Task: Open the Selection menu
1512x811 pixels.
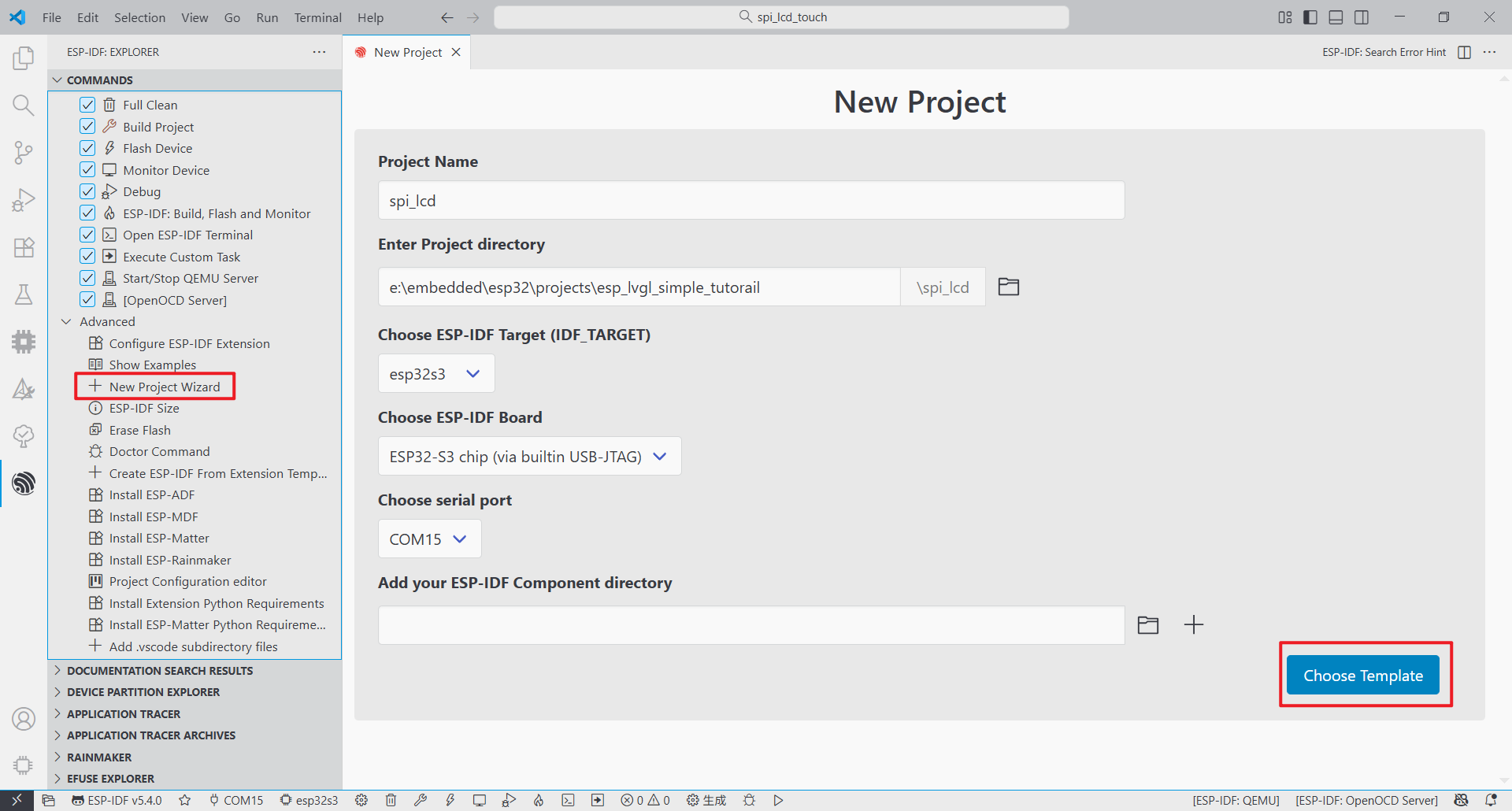Action: [x=139, y=17]
